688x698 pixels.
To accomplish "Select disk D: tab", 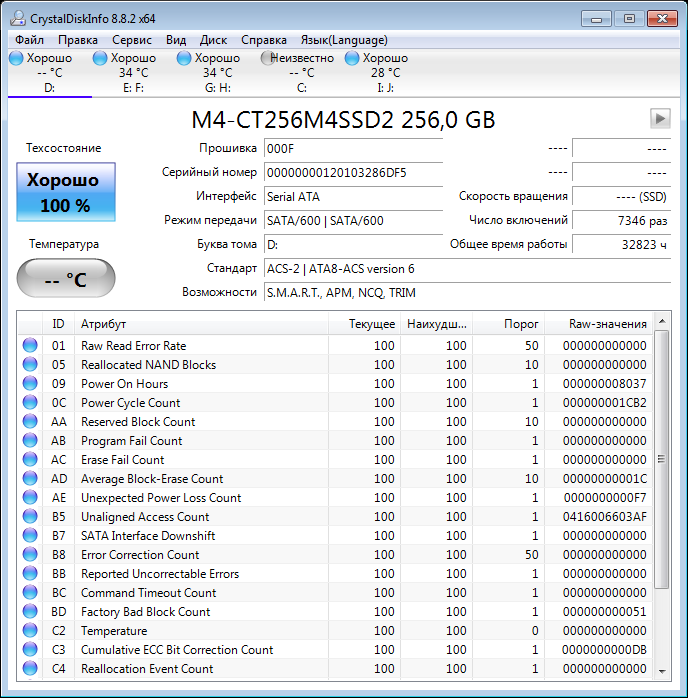I will 49,73.
